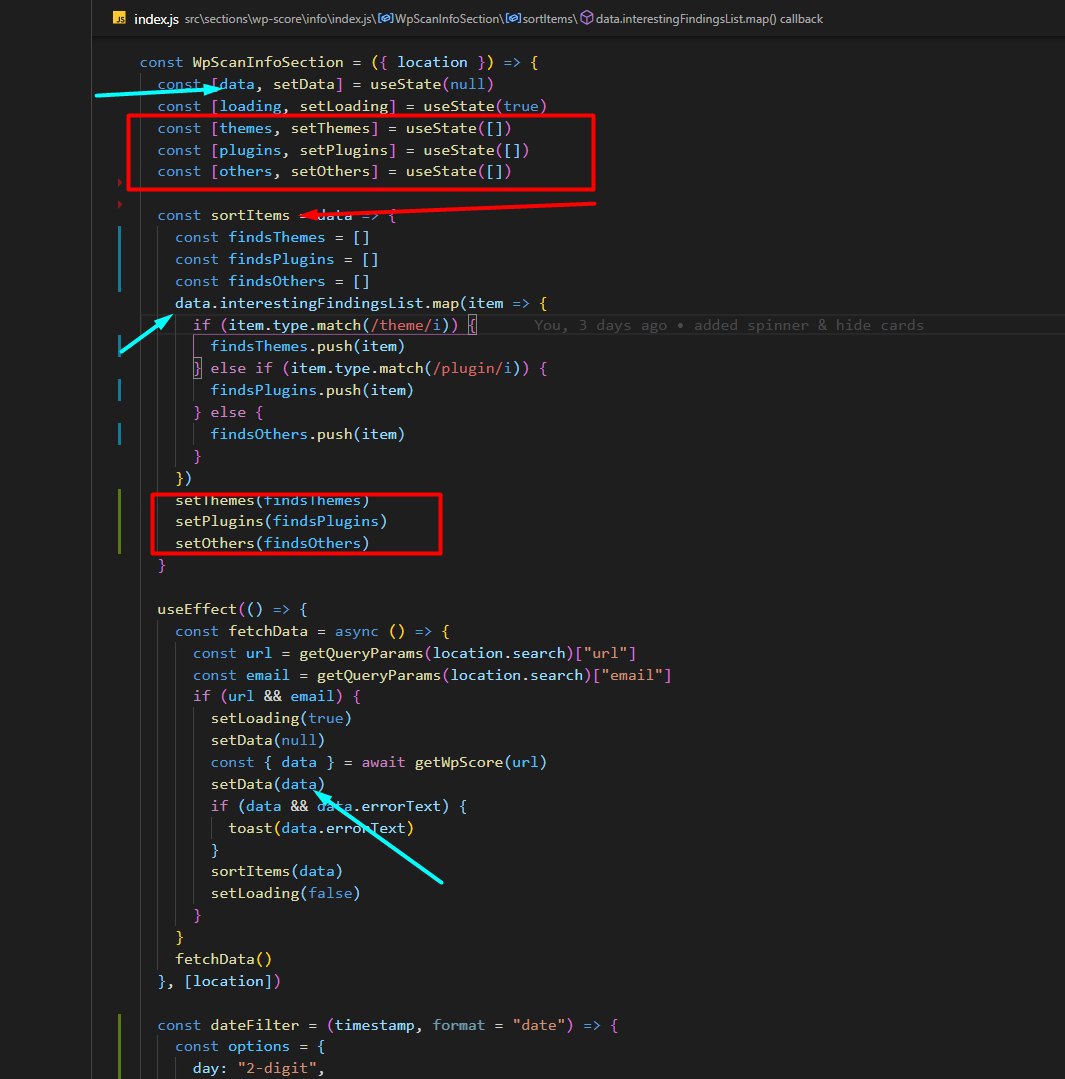Screen dimensions: 1065x1079
Task: Click 'options' in 'const options = {'
Action: click(259, 1047)
